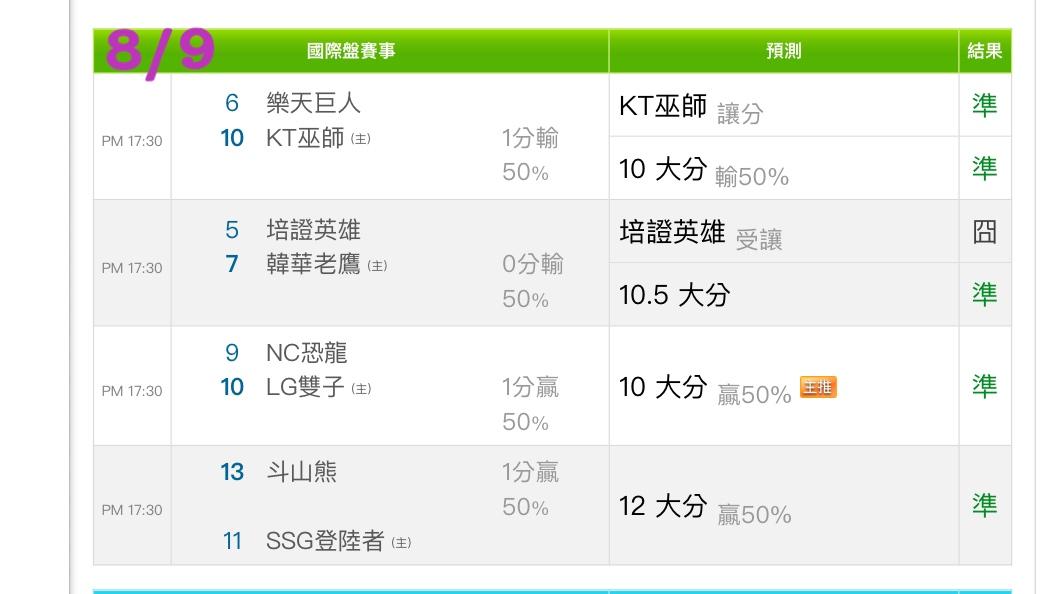Click the 10 大分 贏50% prediction
Viewport: 1048px width, 594px height.
705,389
